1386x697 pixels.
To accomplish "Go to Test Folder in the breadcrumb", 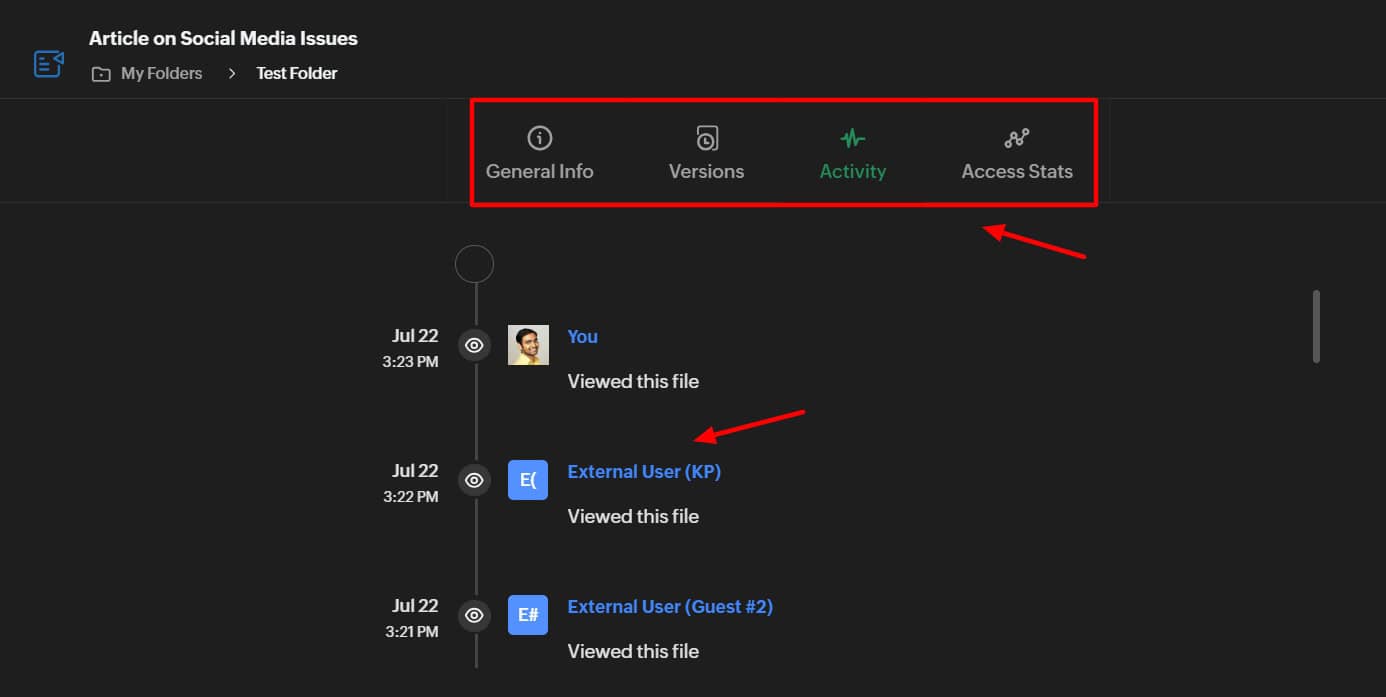I will (x=297, y=74).
